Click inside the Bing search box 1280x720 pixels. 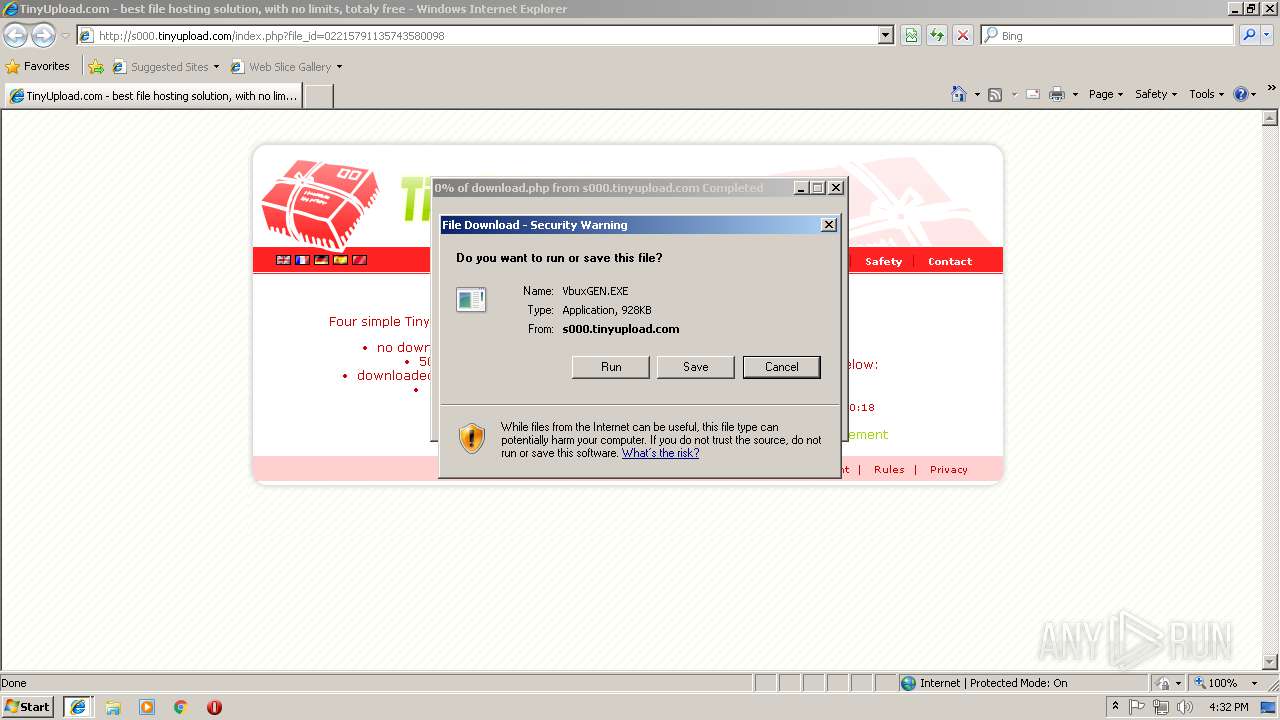pyautogui.click(x=1115, y=36)
